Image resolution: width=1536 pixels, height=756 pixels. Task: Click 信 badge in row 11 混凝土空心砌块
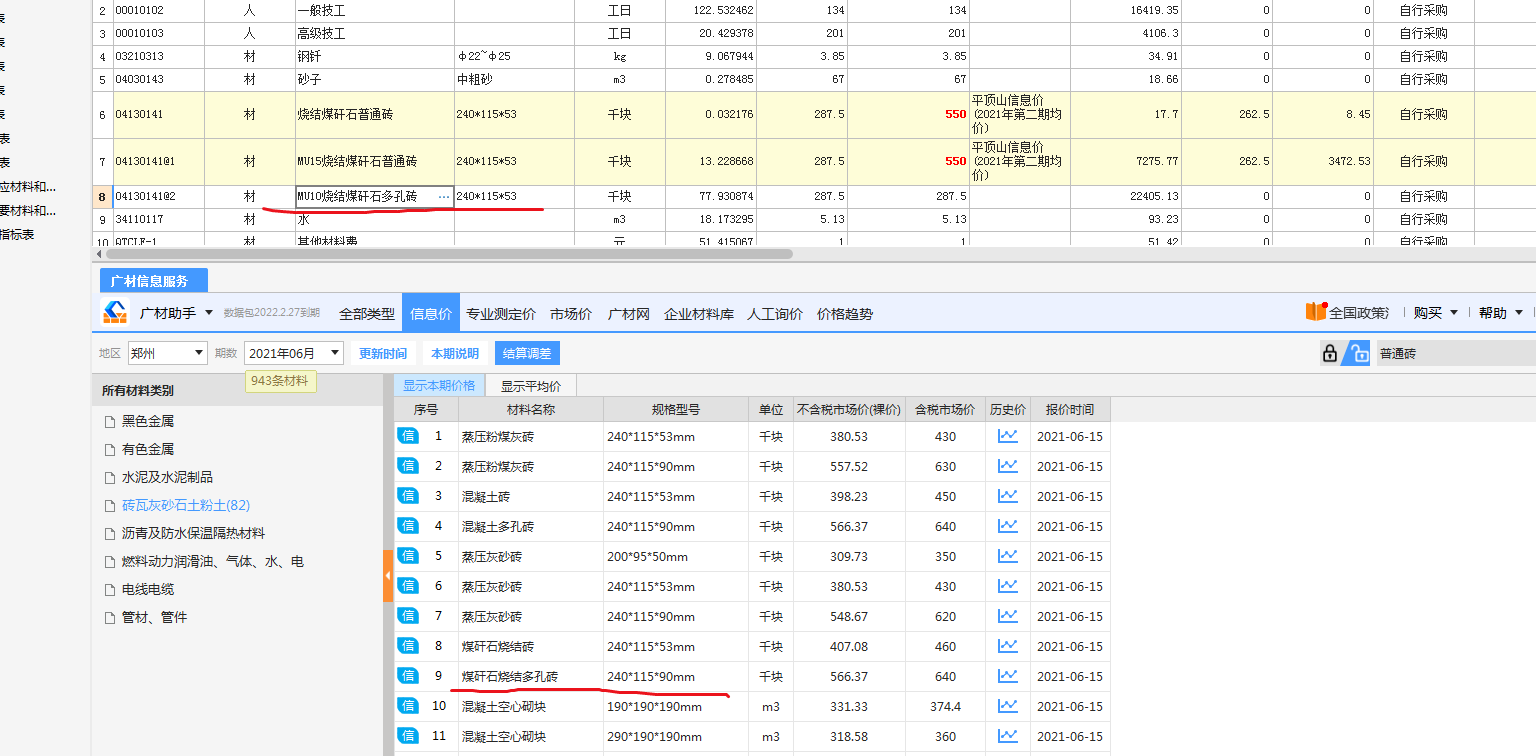pos(407,736)
